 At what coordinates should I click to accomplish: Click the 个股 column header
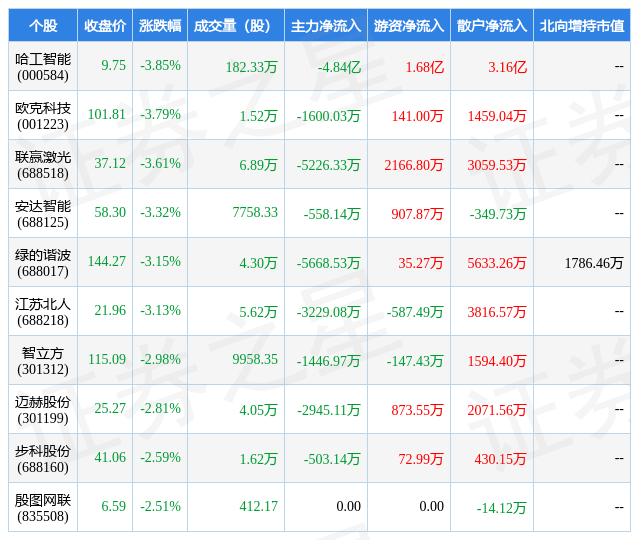click(x=43, y=26)
